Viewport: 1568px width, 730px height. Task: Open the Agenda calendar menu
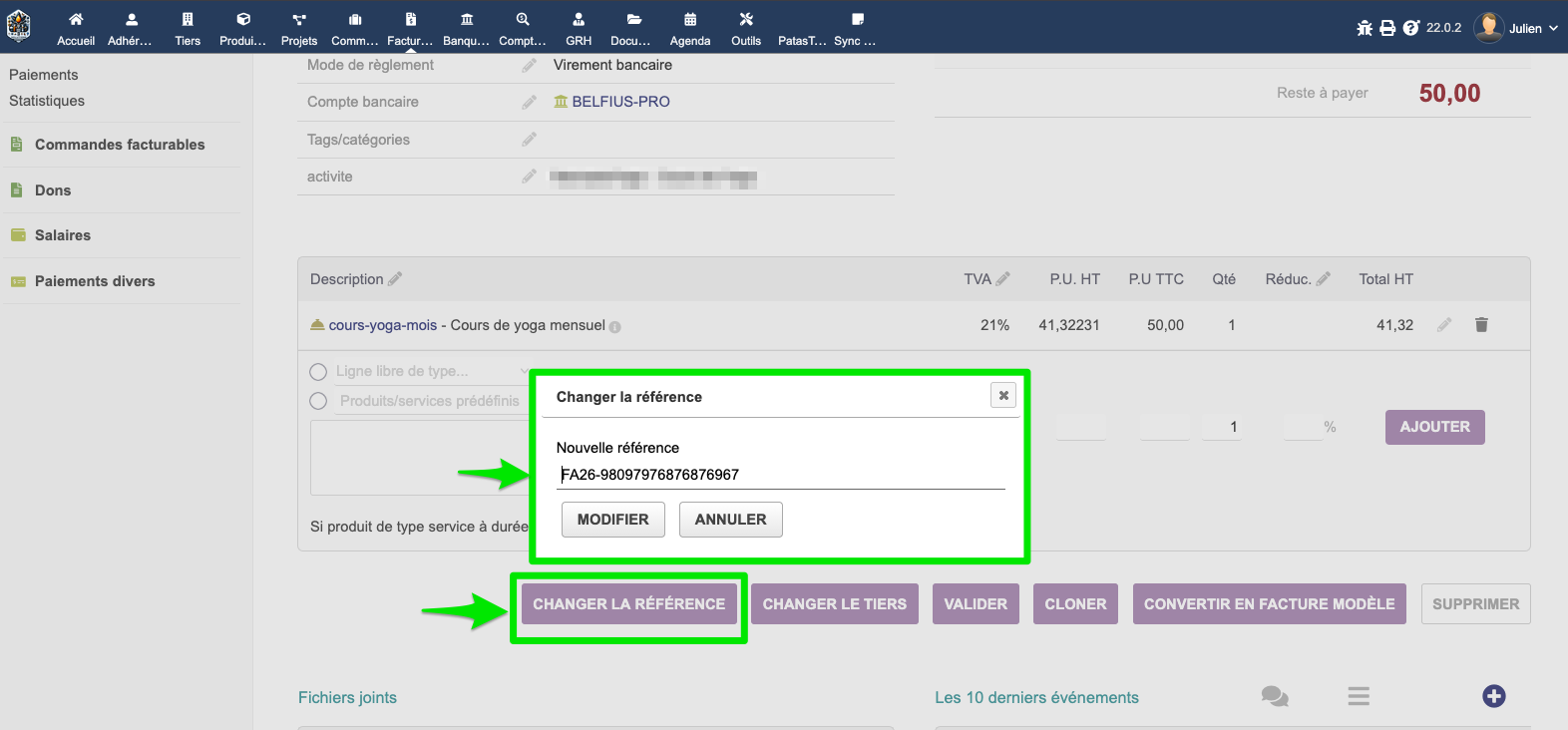point(690,29)
